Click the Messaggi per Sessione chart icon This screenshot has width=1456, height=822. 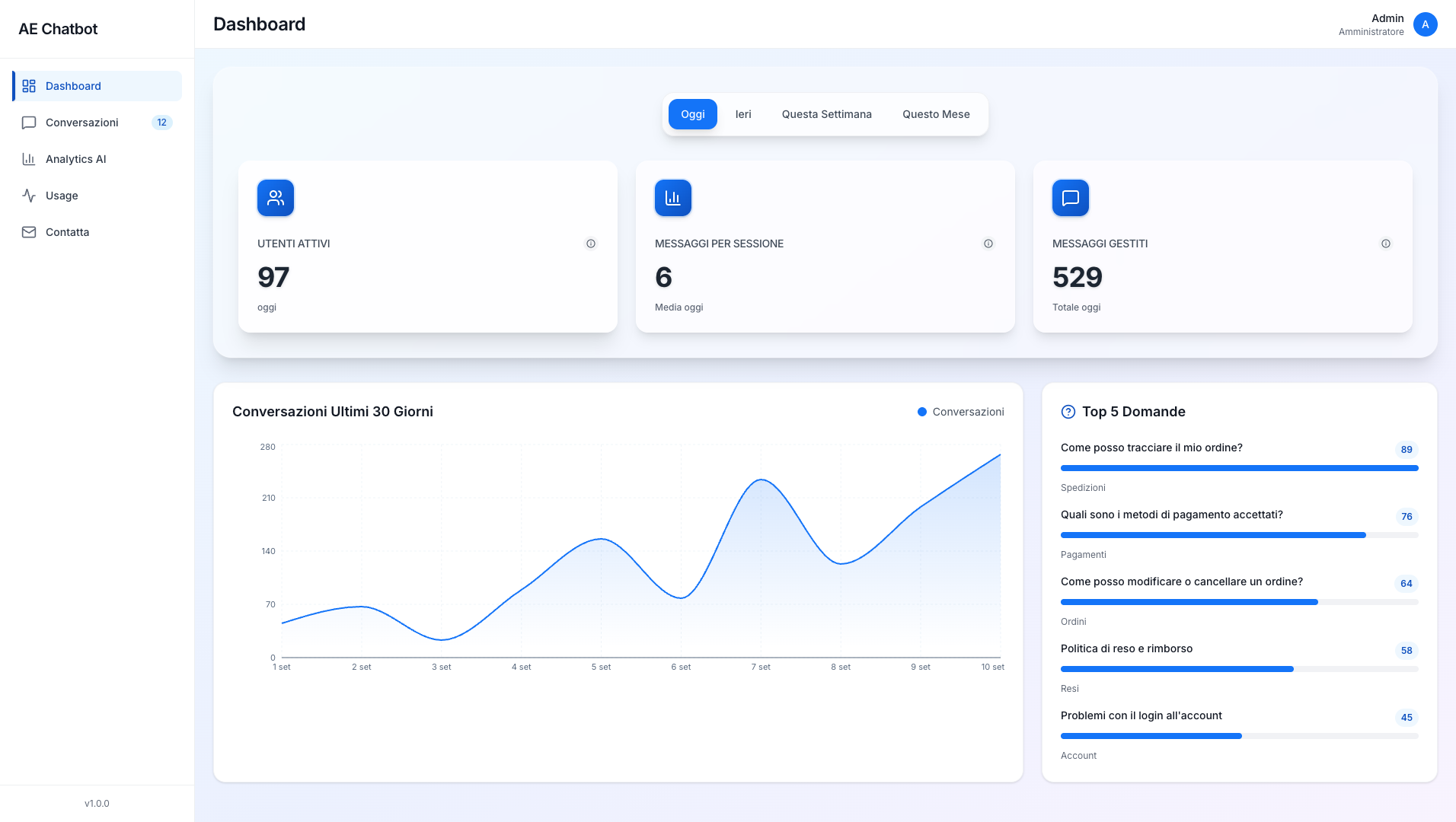(x=673, y=198)
